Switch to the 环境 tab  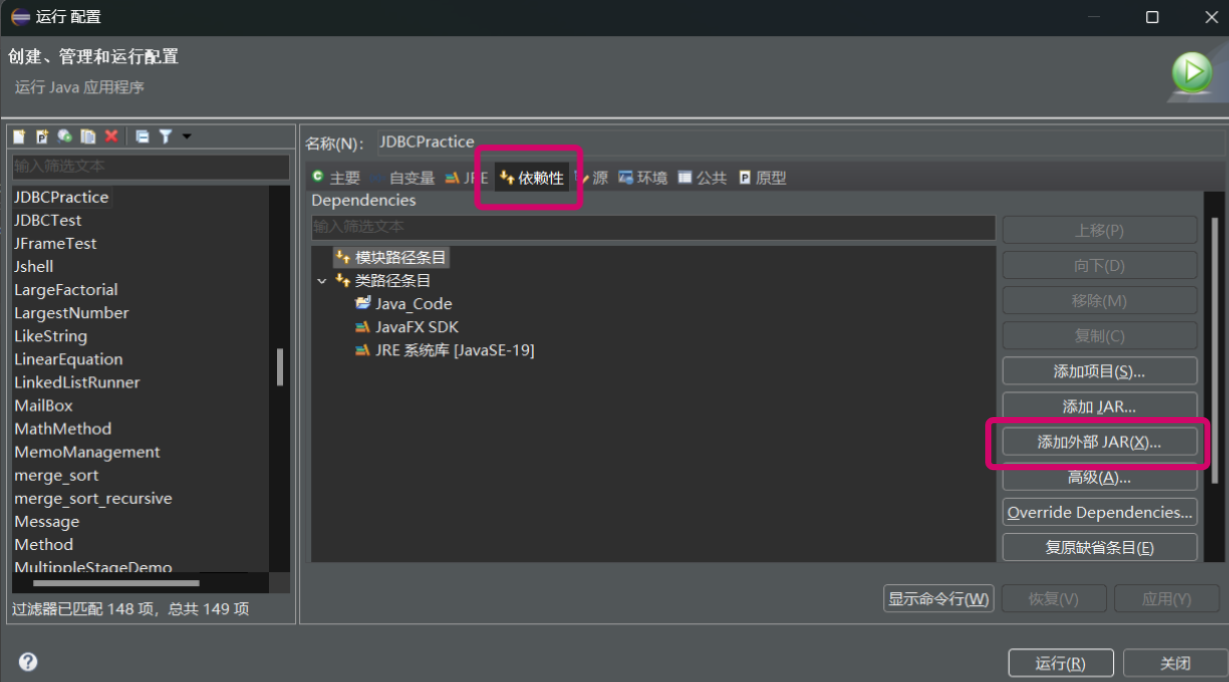[651, 178]
